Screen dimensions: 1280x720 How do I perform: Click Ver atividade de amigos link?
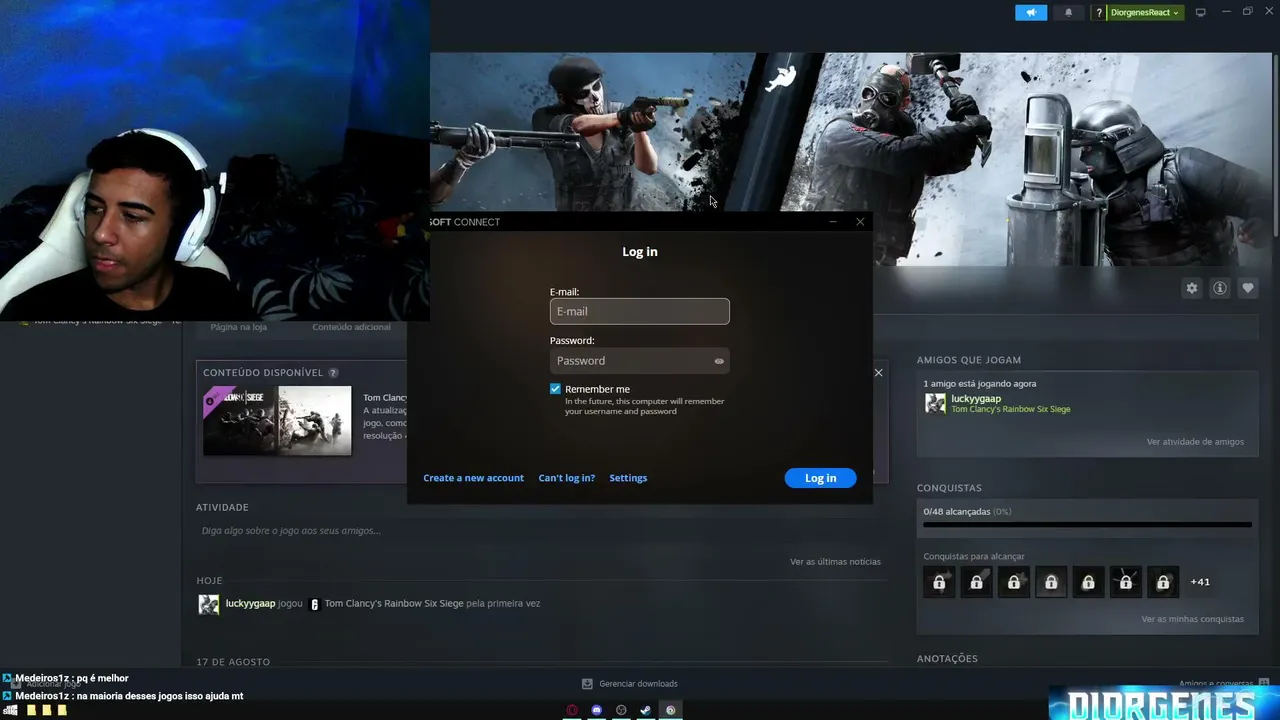click(1195, 442)
